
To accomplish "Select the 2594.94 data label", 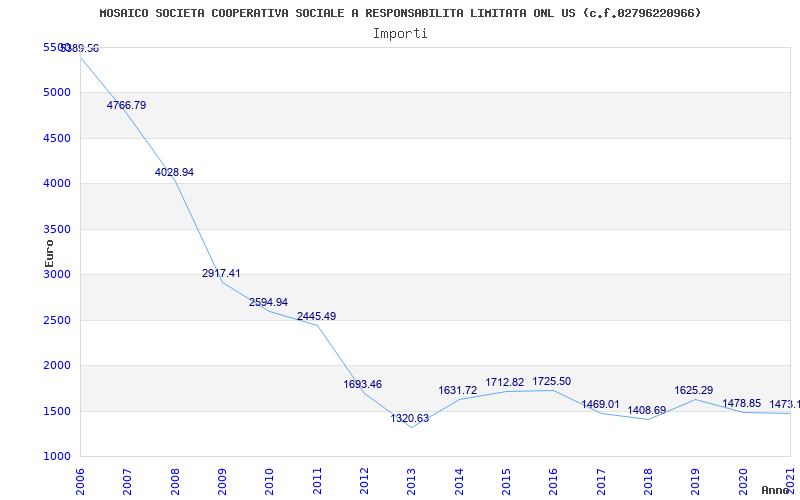I will coord(268,302).
